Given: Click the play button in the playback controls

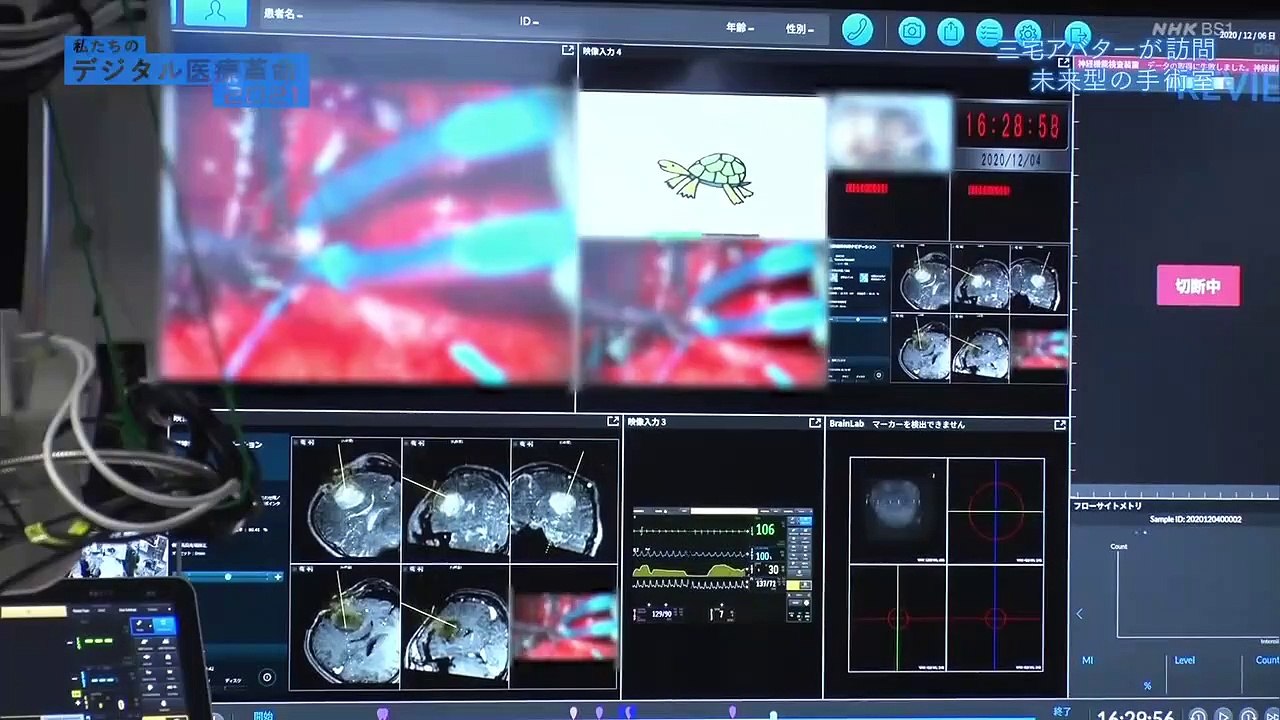Looking at the screenshot, I should 1223,715.
